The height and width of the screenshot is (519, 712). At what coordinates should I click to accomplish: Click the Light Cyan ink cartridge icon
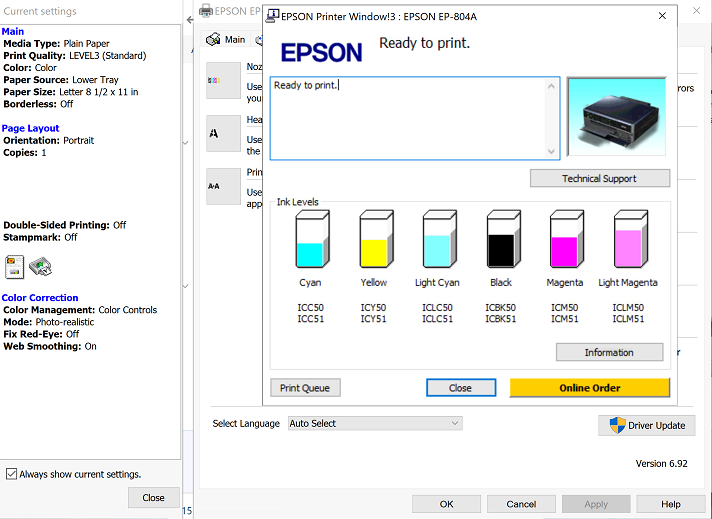pos(440,239)
